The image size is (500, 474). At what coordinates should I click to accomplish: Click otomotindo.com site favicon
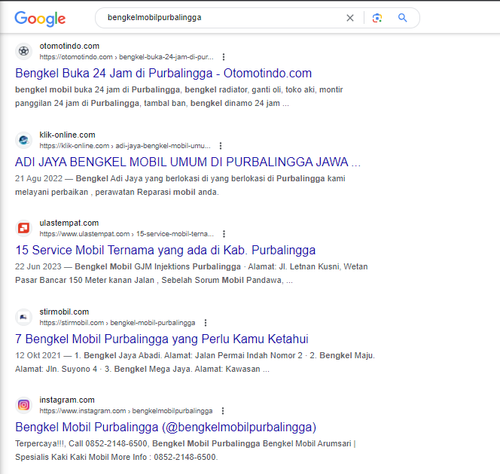tap(24, 51)
